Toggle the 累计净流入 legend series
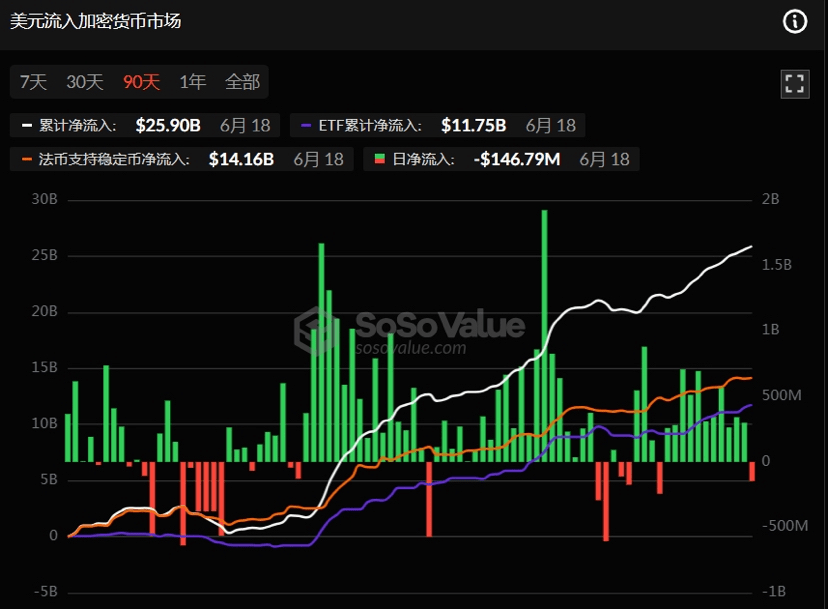Viewport: 828px width, 609px height. [145, 125]
